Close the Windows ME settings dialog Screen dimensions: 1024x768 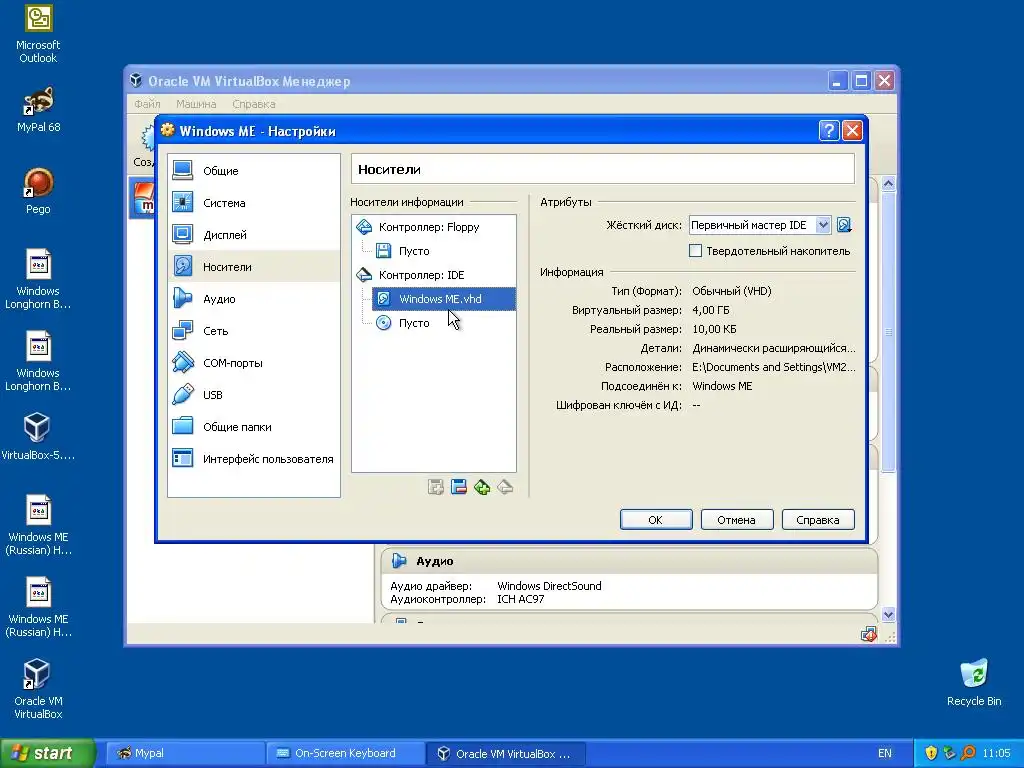pos(852,131)
